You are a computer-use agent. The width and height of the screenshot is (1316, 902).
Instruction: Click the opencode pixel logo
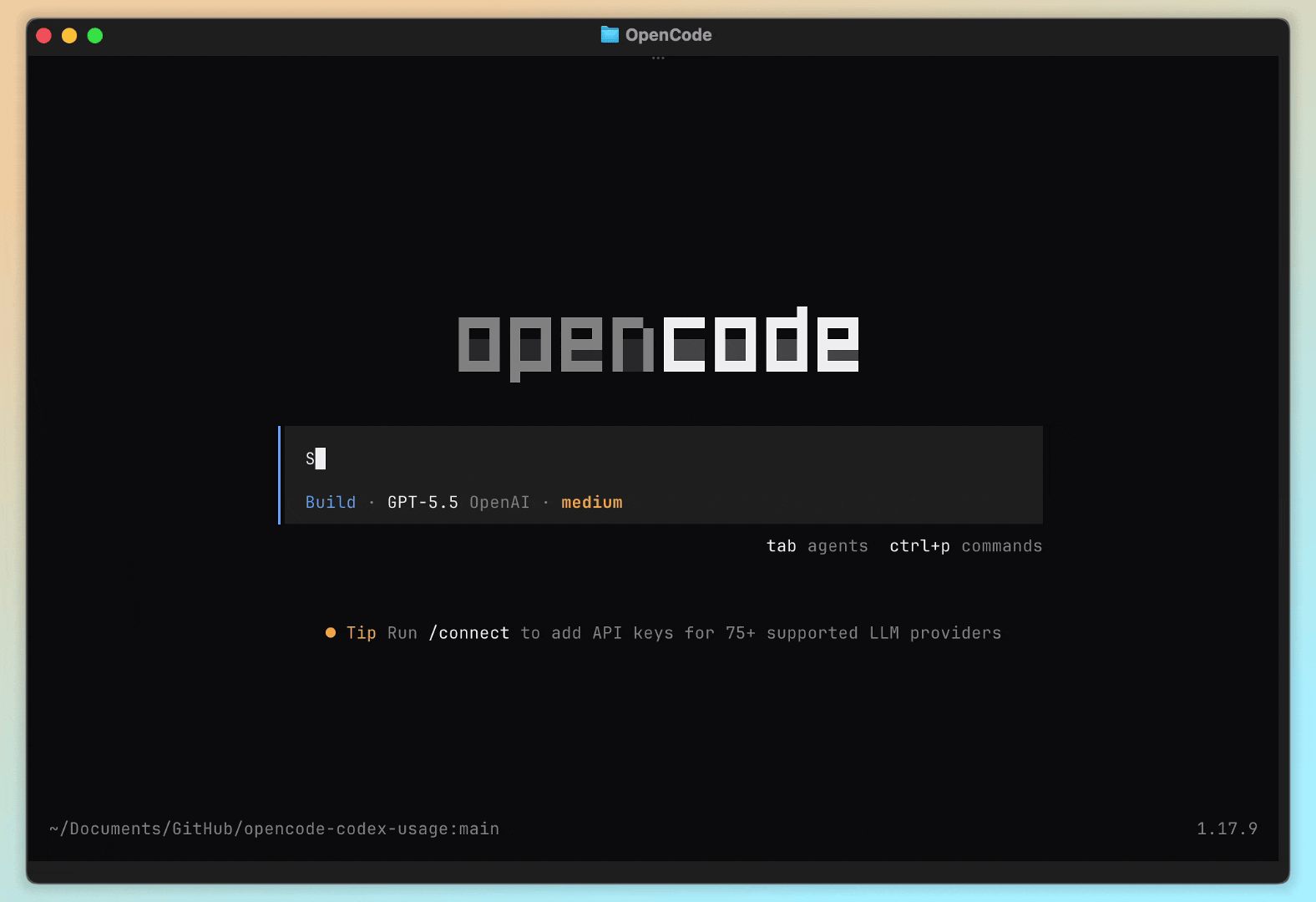click(x=659, y=344)
